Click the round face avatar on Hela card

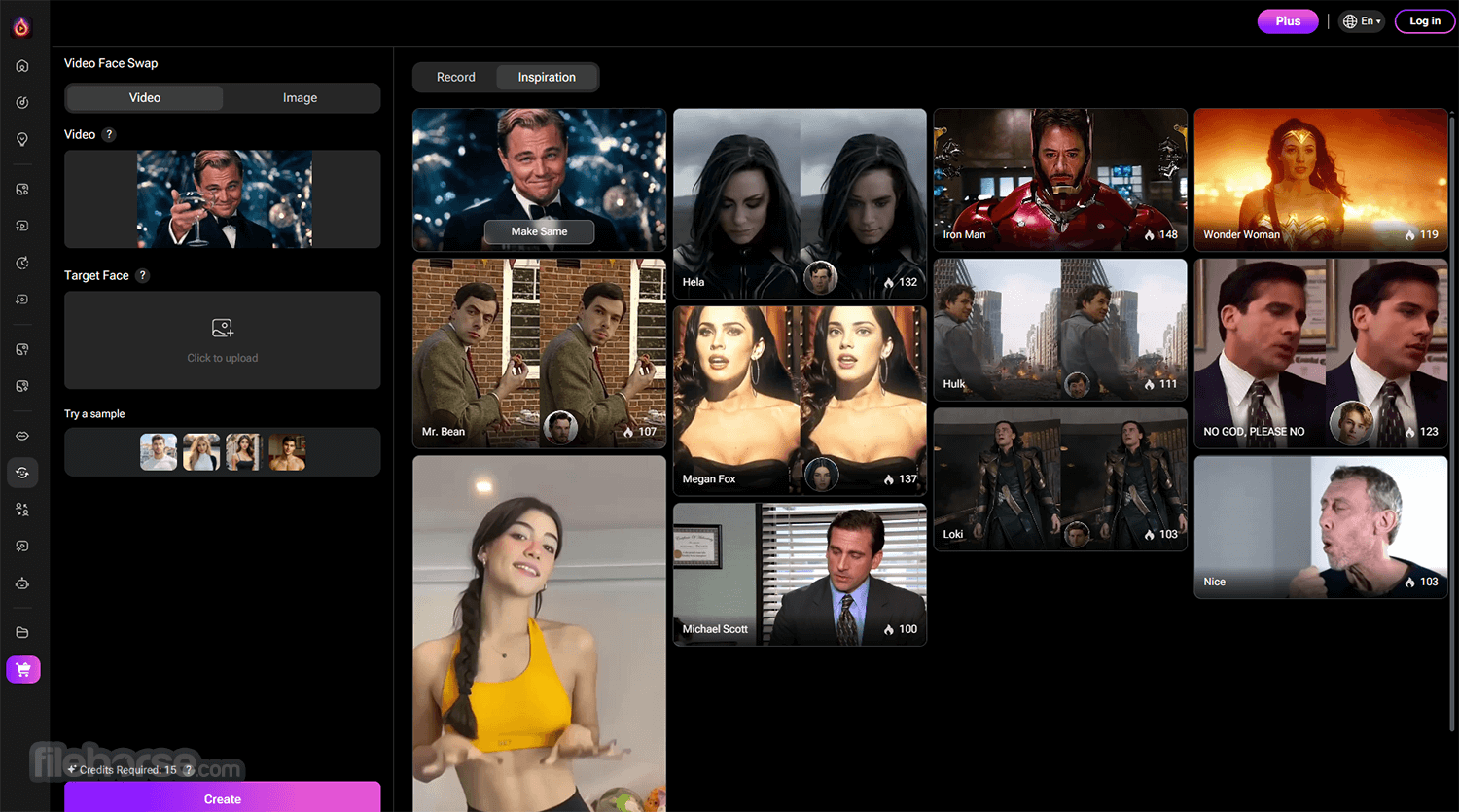tap(821, 279)
